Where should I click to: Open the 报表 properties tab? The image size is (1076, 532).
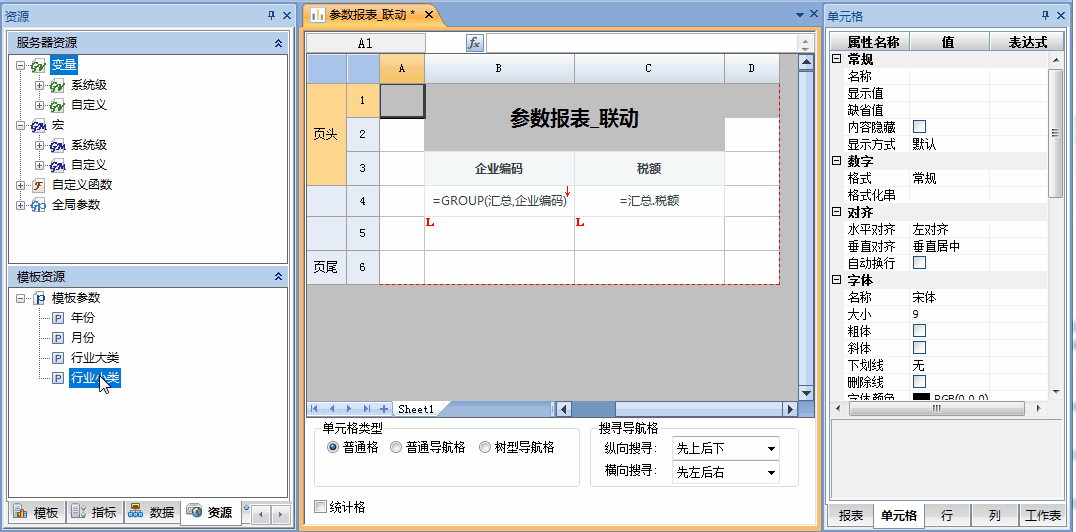pos(851,516)
